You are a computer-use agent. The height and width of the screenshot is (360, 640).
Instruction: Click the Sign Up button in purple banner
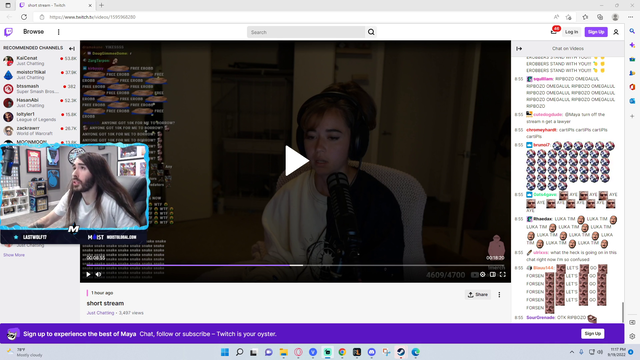pyautogui.click(x=593, y=333)
